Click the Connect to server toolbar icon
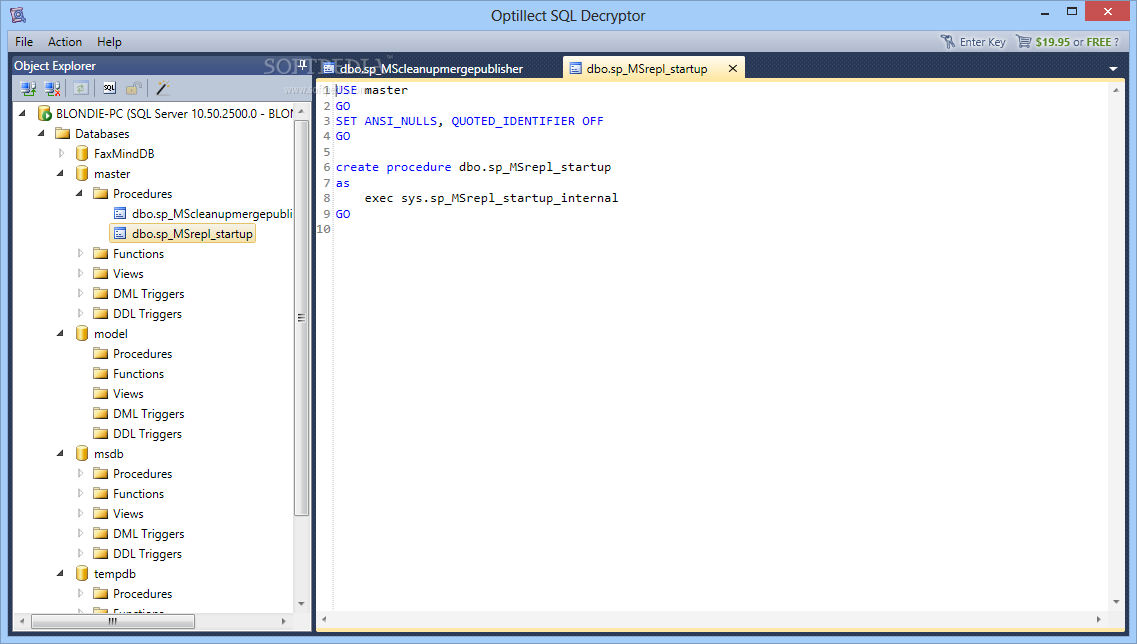Screen dimensions: 1137x644 [x=28, y=88]
